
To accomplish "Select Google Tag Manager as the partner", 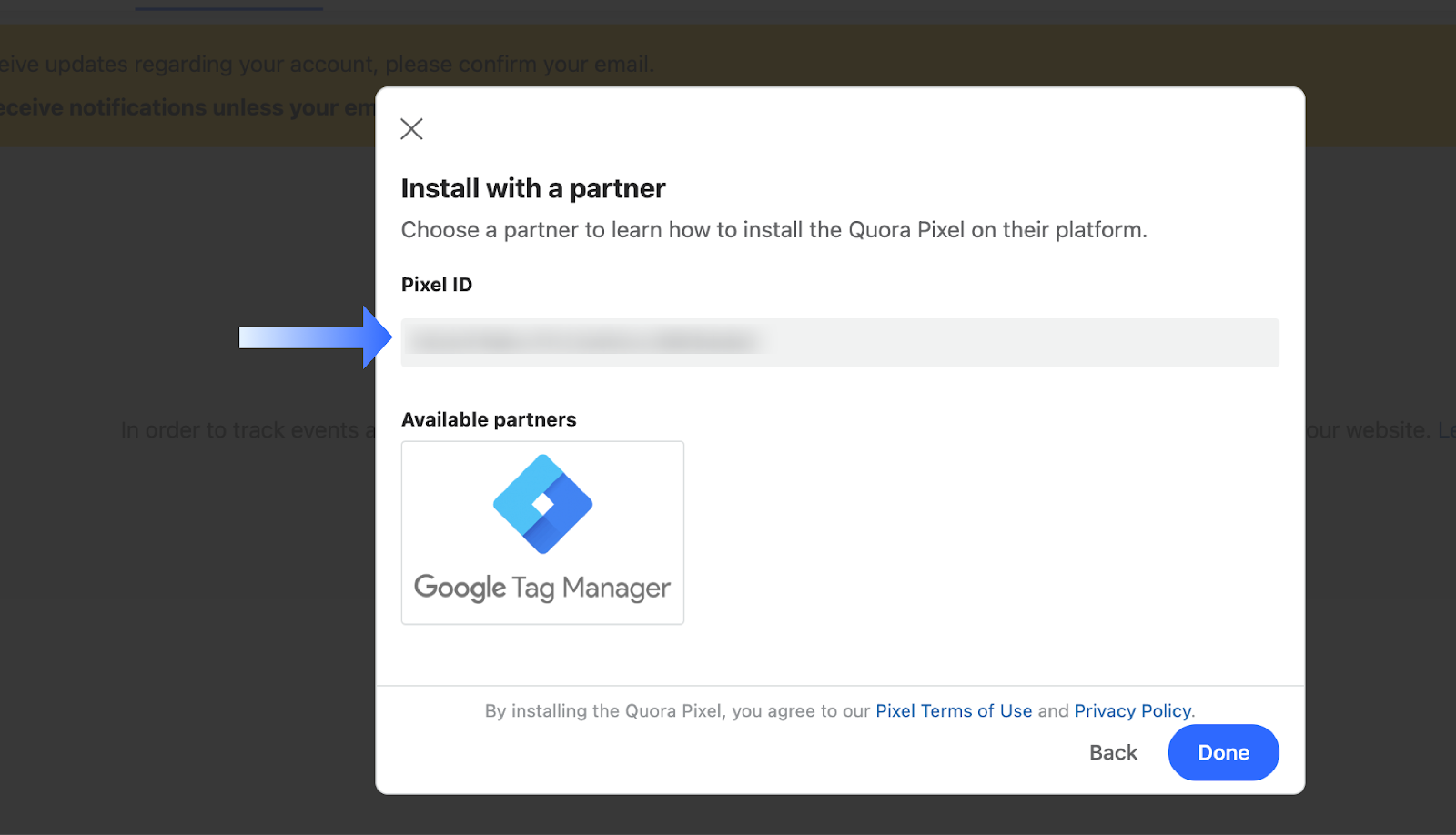I will pos(541,532).
